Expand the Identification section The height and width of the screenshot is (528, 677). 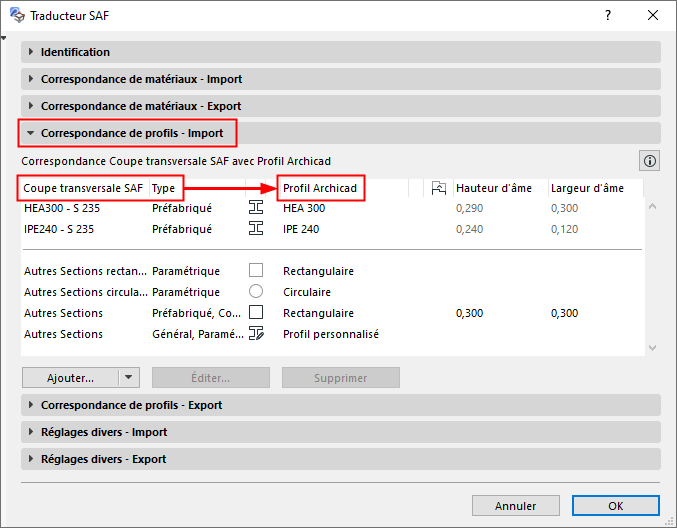point(75,52)
